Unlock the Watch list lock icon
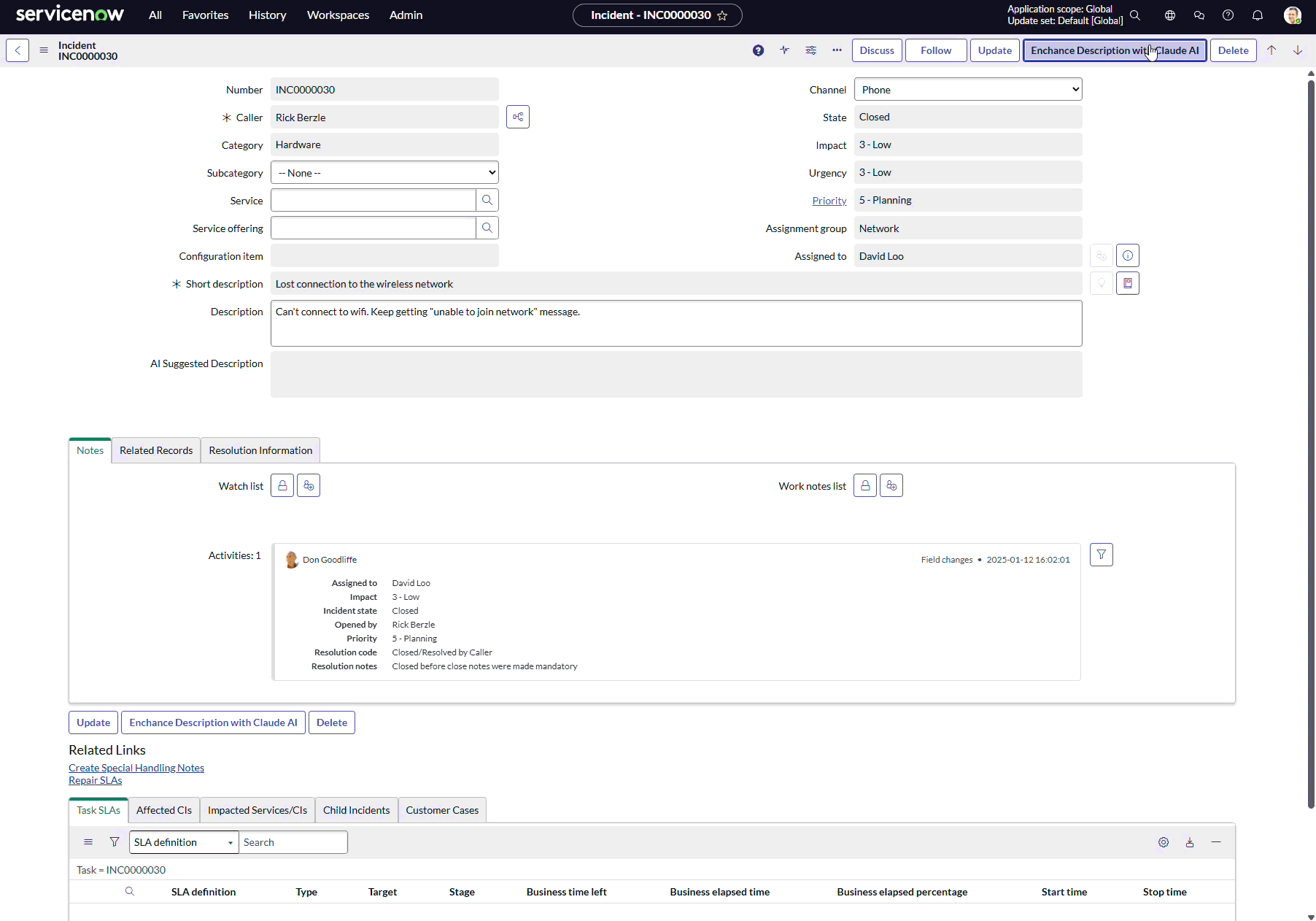This screenshot has width=1316, height=921. pos(282,485)
